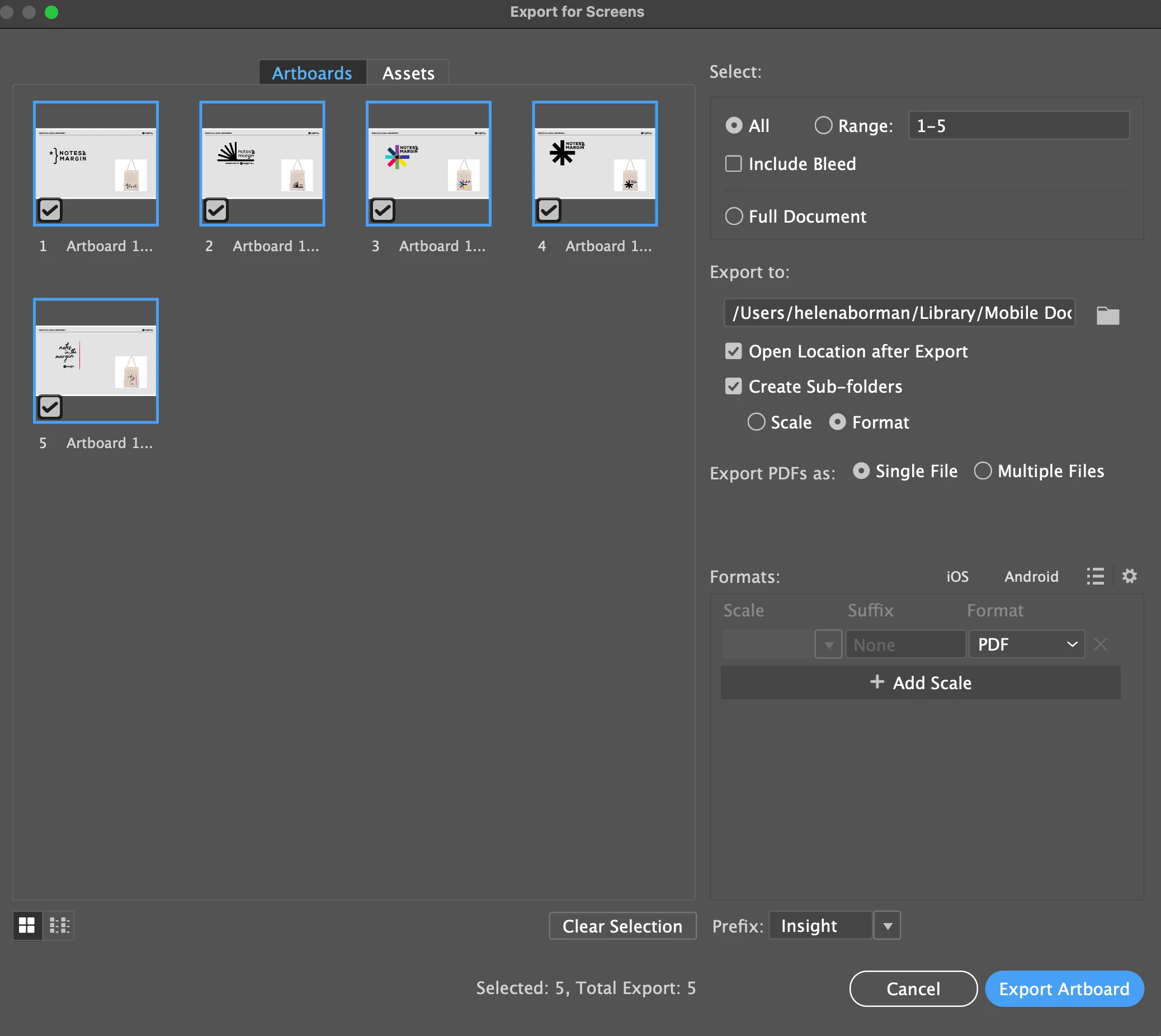Remove the PDF format row with X

(x=1100, y=644)
